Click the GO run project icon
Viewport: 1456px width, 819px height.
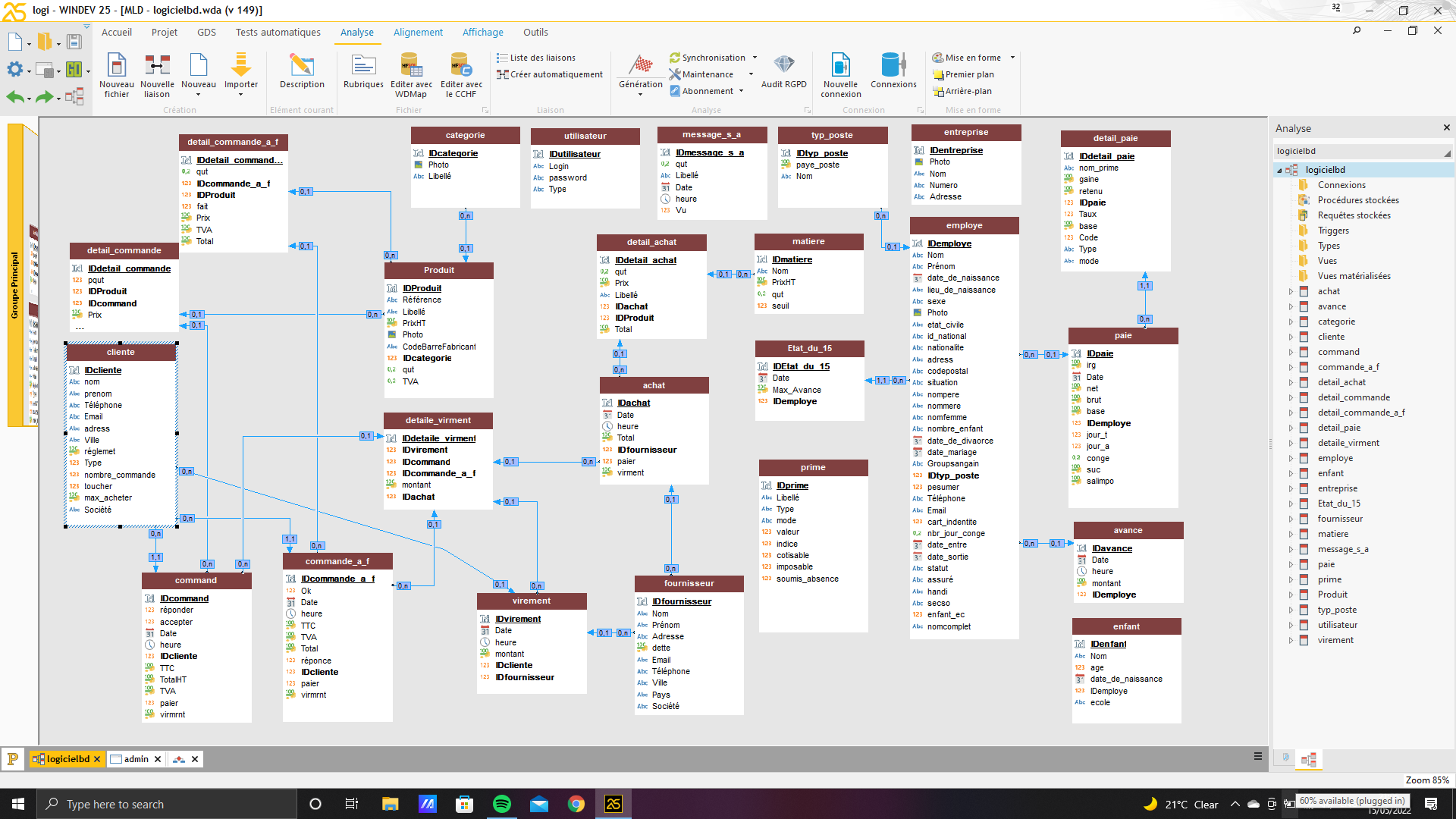click(x=74, y=70)
